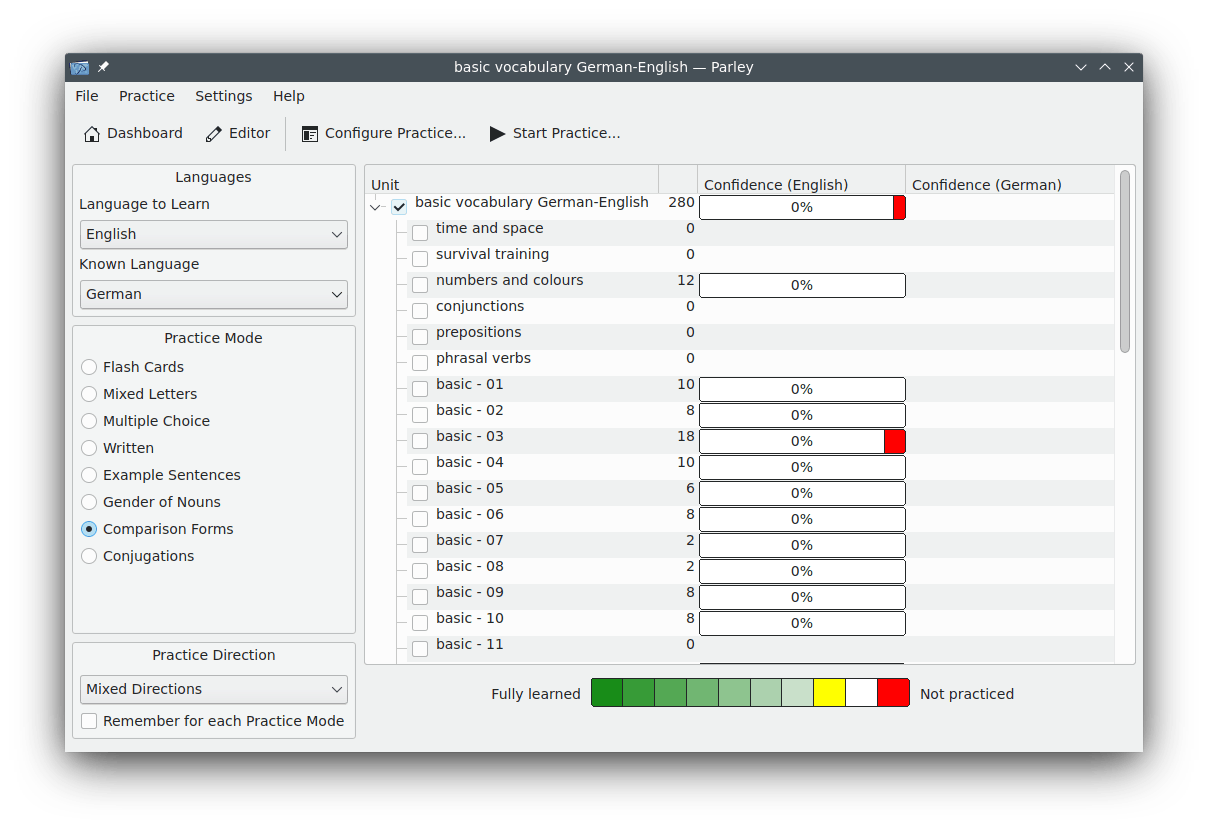Open the Practice menu
This screenshot has width=1208, height=829.
pos(146,96)
